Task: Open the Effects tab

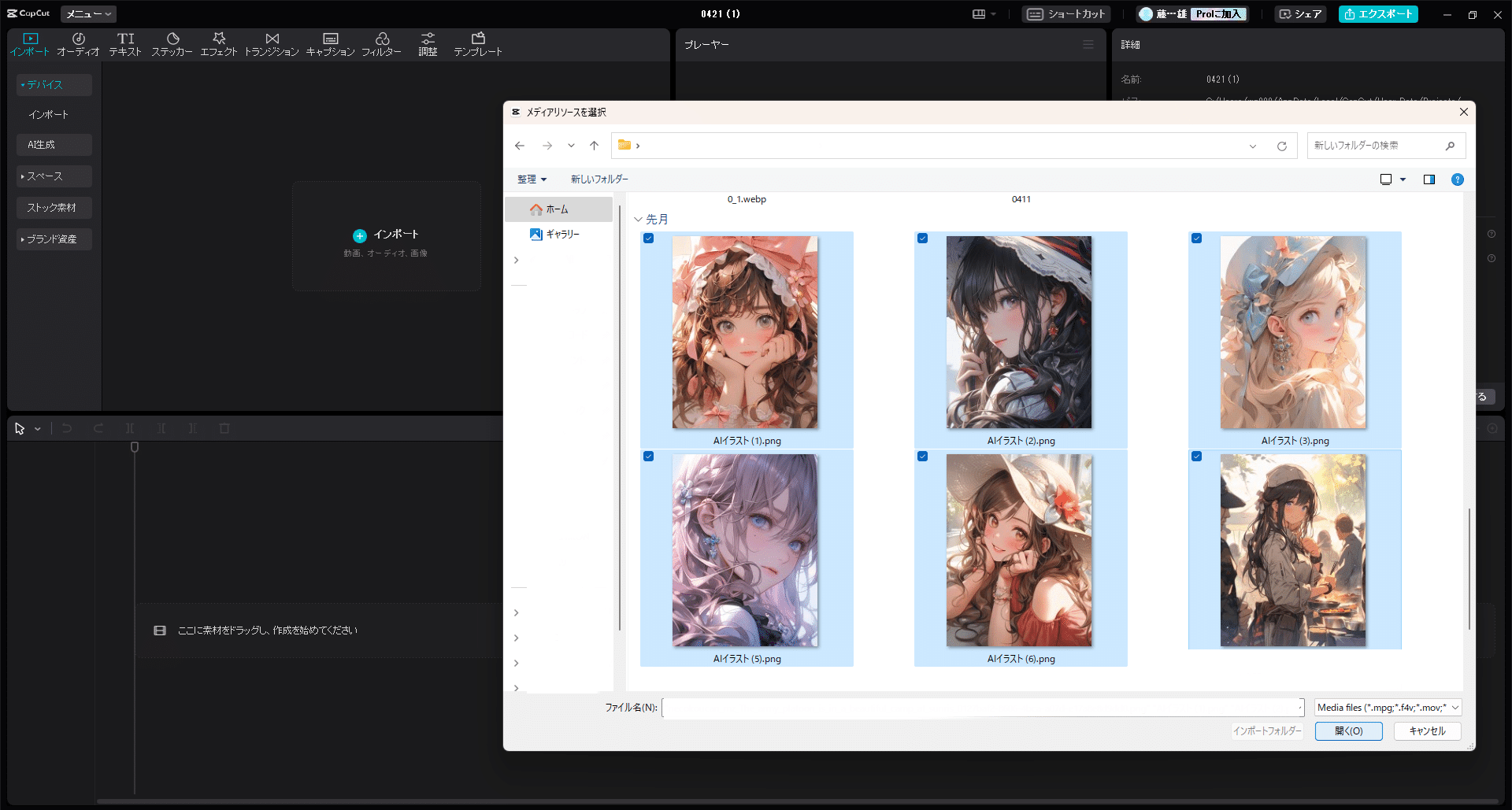Action: pyautogui.click(x=219, y=45)
